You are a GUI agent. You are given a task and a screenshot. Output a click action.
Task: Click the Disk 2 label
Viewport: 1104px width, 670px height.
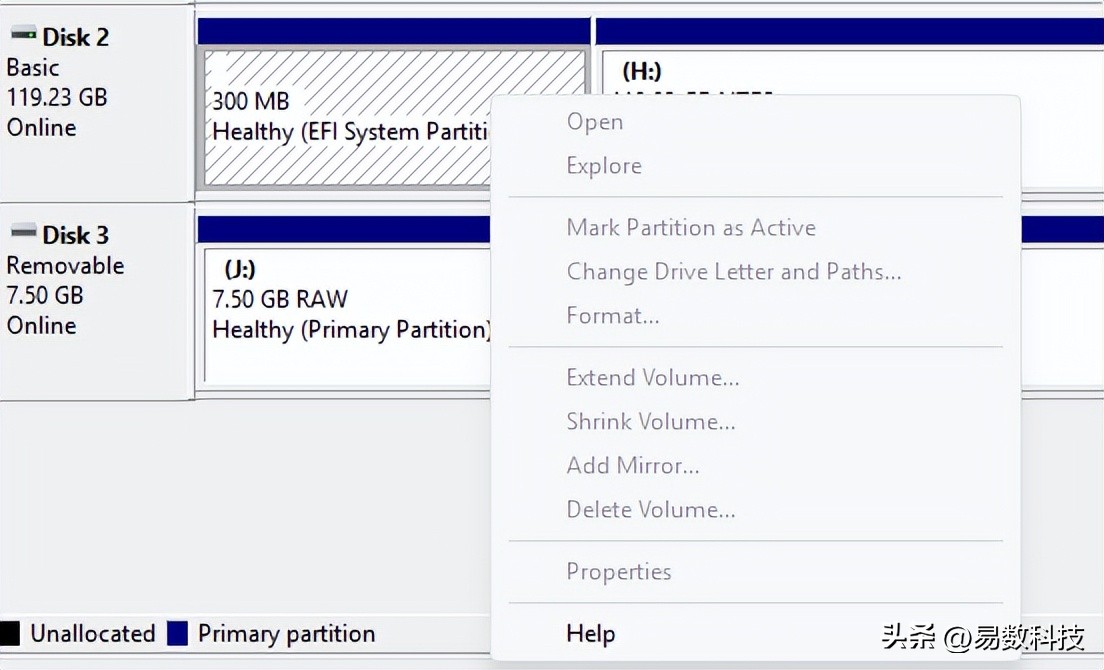[75, 37]
